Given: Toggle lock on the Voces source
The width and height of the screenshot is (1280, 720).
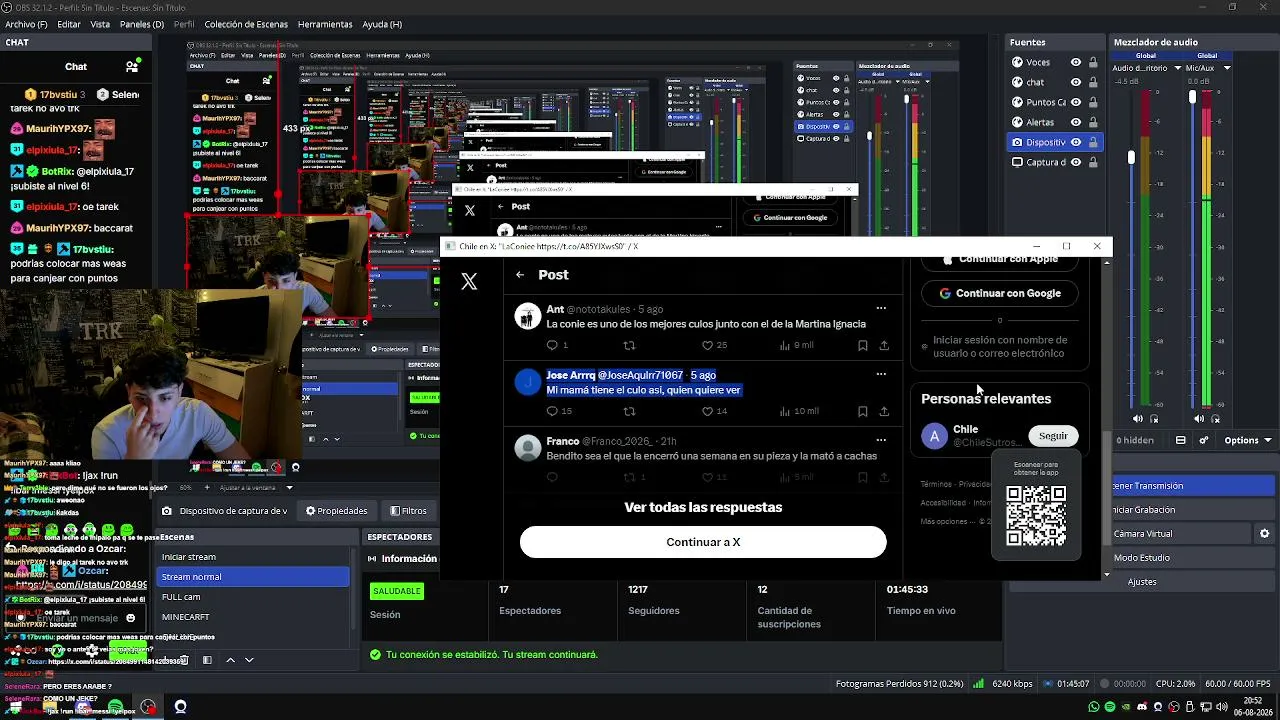Looking at the screenshot, I should pyautogui.click(x=1092, y=62).
